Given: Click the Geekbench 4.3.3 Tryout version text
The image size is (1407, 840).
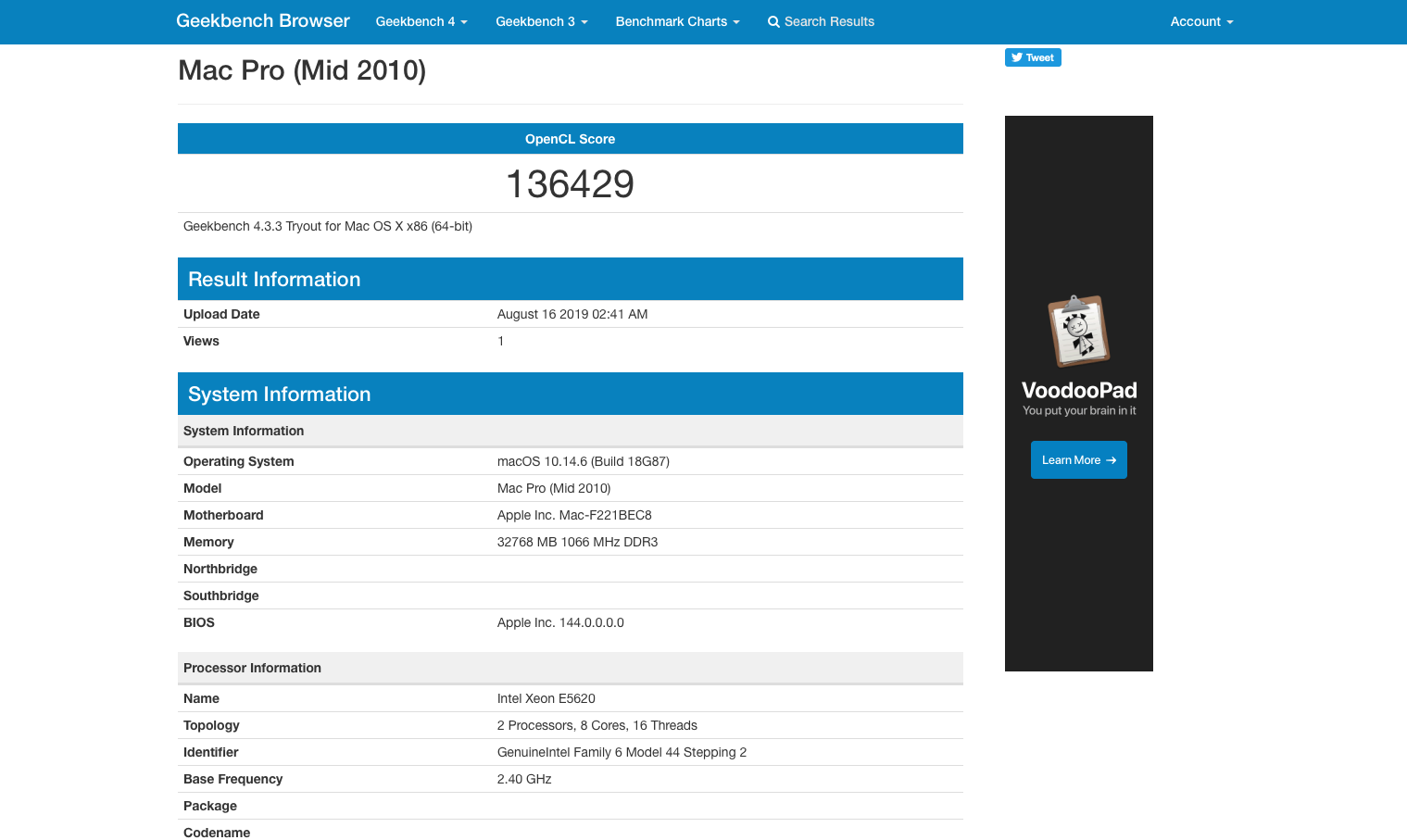Looking at the screenshot, I should pos(328,226).
